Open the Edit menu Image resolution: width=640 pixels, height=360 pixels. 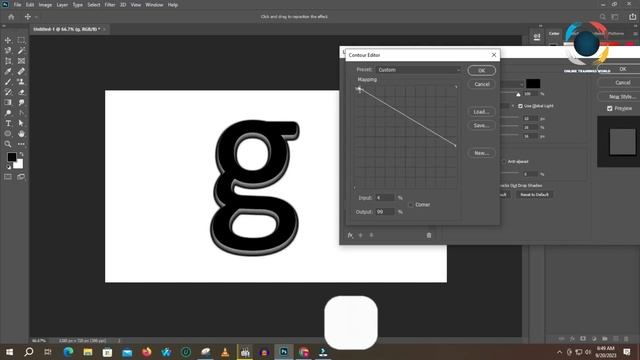pos(30,5)
